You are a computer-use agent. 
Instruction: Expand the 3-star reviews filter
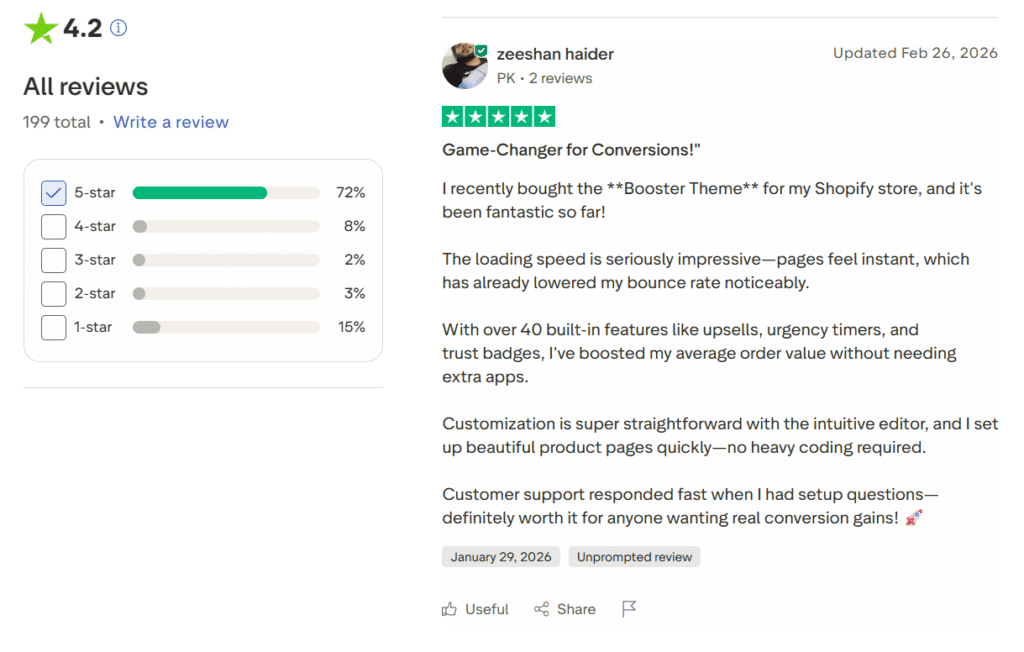click(x=53, y=260)
